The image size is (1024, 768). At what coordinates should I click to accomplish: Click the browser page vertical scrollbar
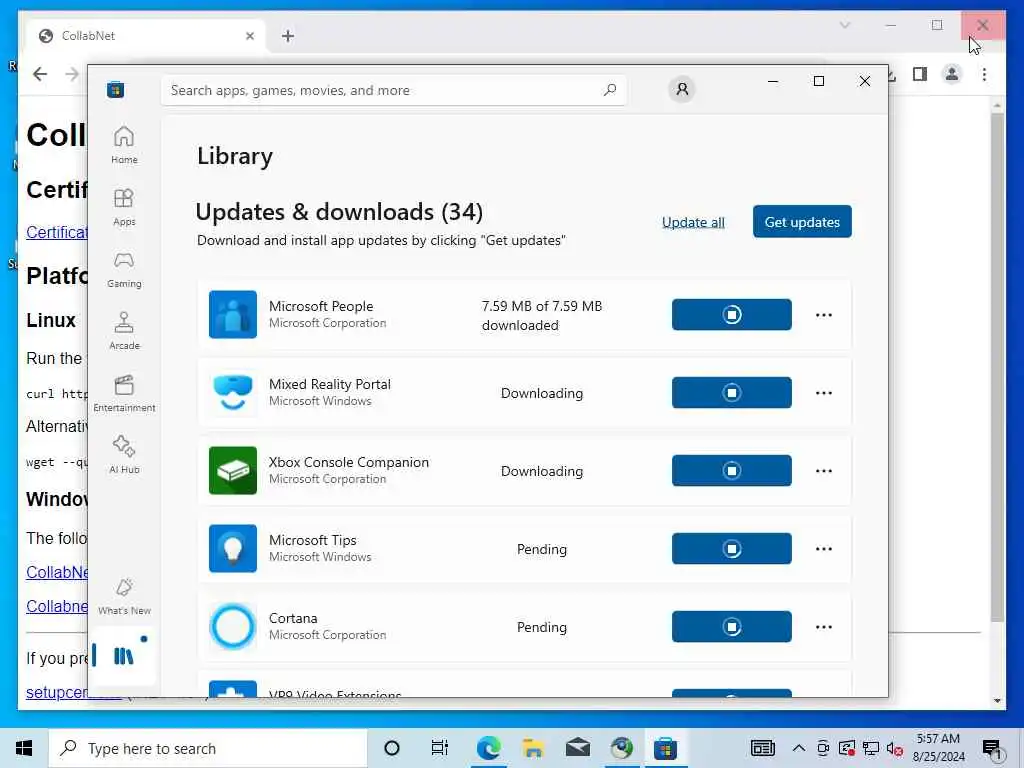tap(997, 366)
